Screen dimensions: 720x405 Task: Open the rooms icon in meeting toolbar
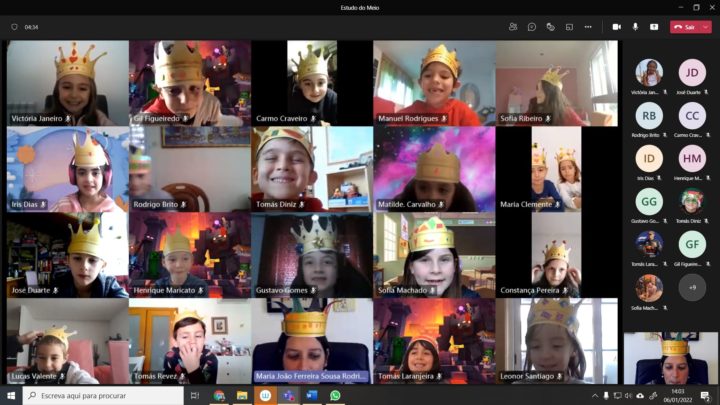click(570, 27)
